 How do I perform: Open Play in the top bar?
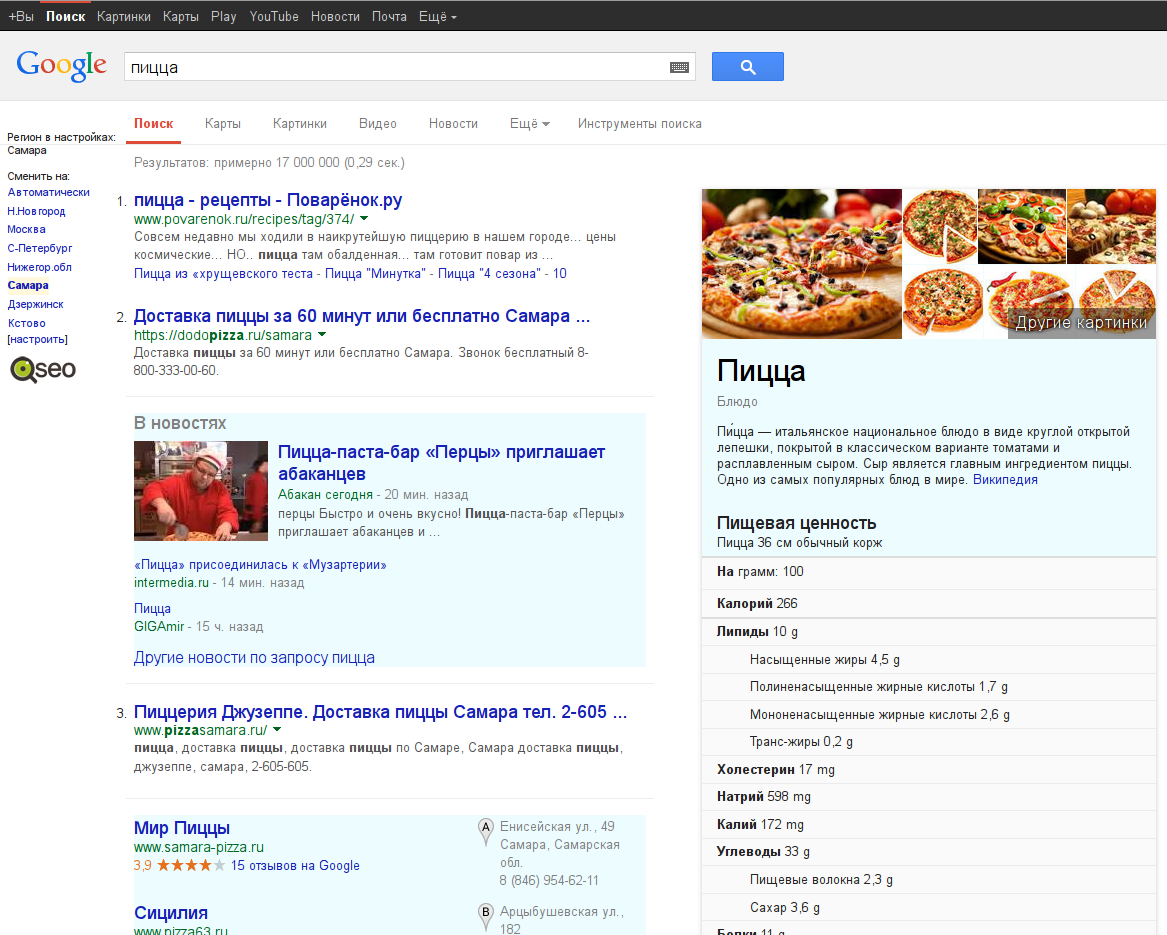(223, 16)
